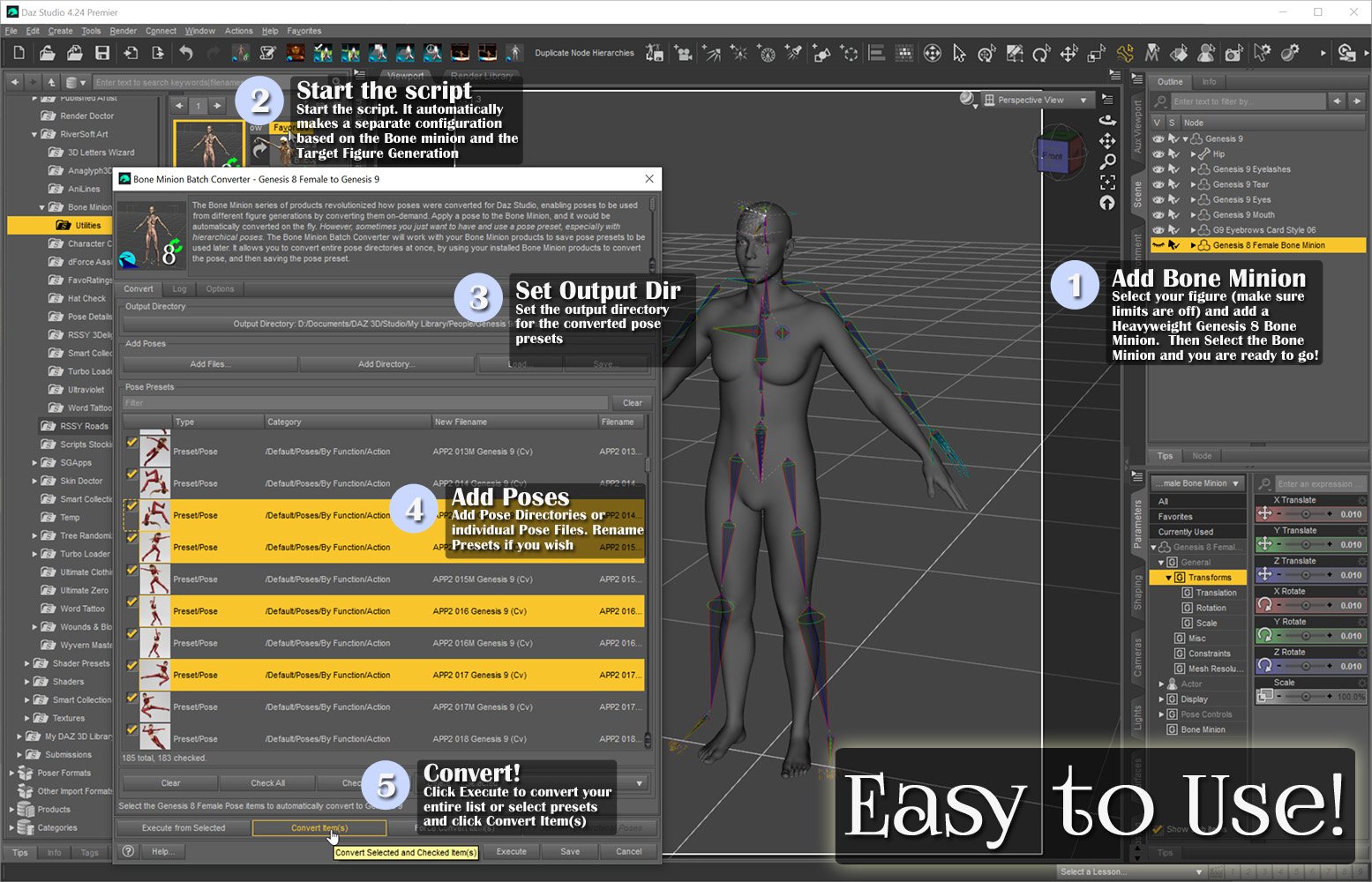Screen dimensions: 1372x882
Task: Click the Spot Render camera tool icon
Action: pos(1233,54)
